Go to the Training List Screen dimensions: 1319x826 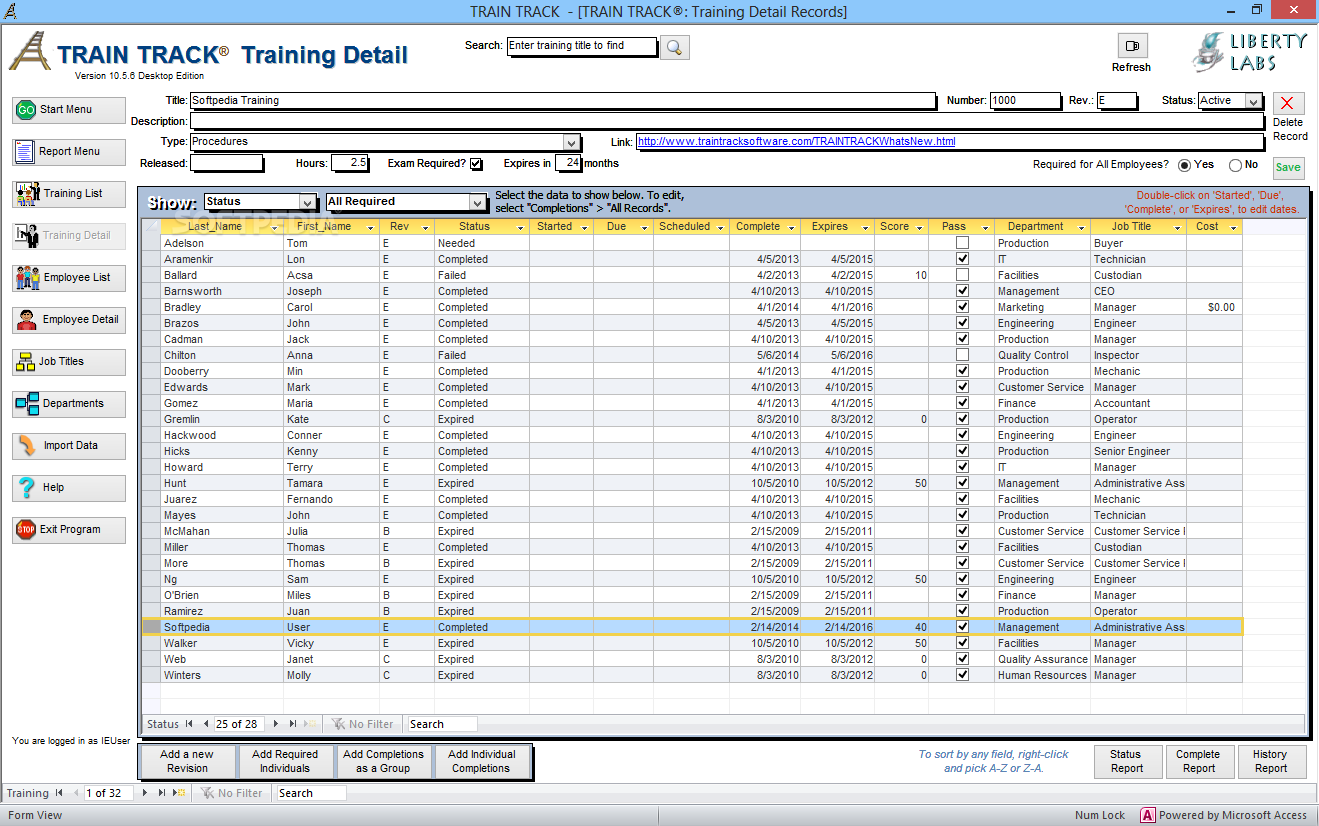[x=69, y=194]
